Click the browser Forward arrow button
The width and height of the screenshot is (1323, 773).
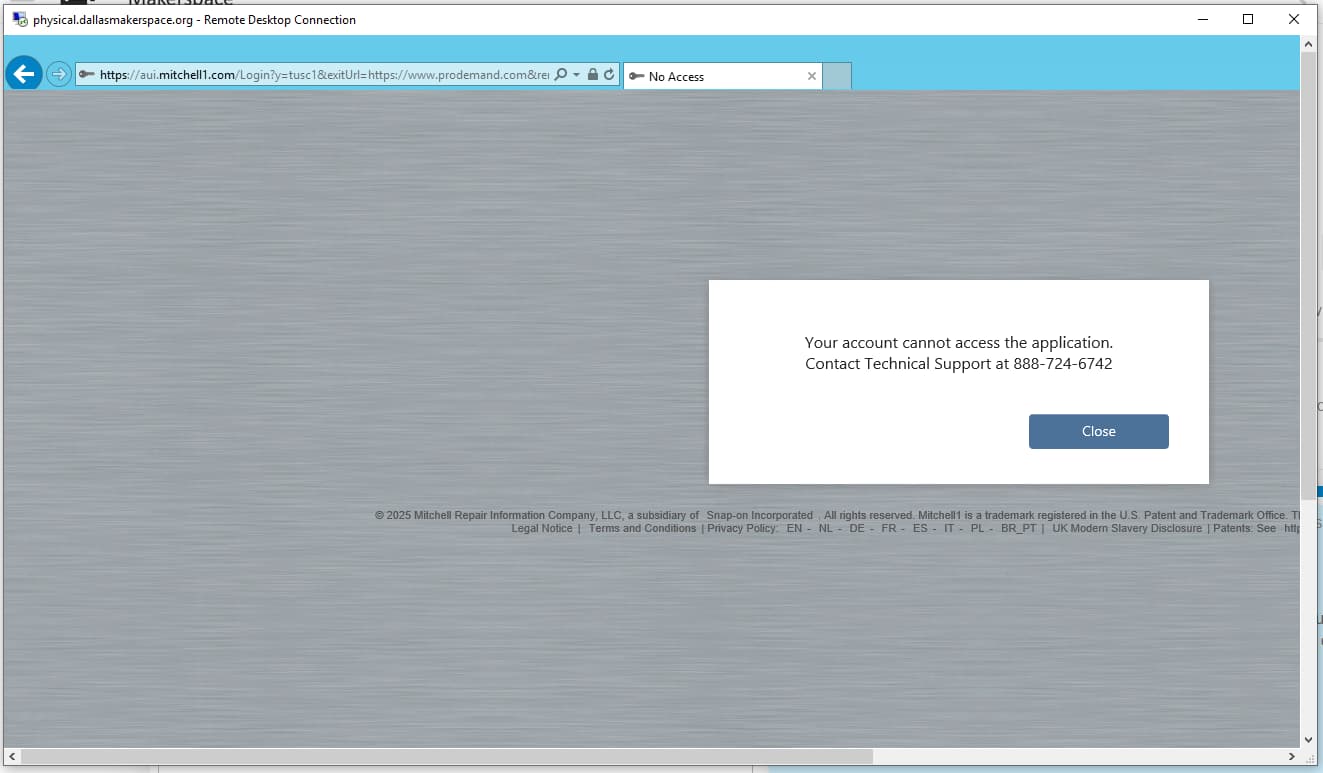[59, 75]
